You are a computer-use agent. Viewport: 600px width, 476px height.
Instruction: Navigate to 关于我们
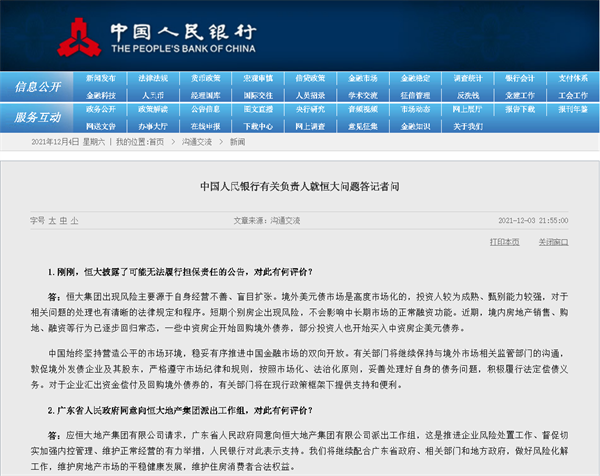coord(468,126)
